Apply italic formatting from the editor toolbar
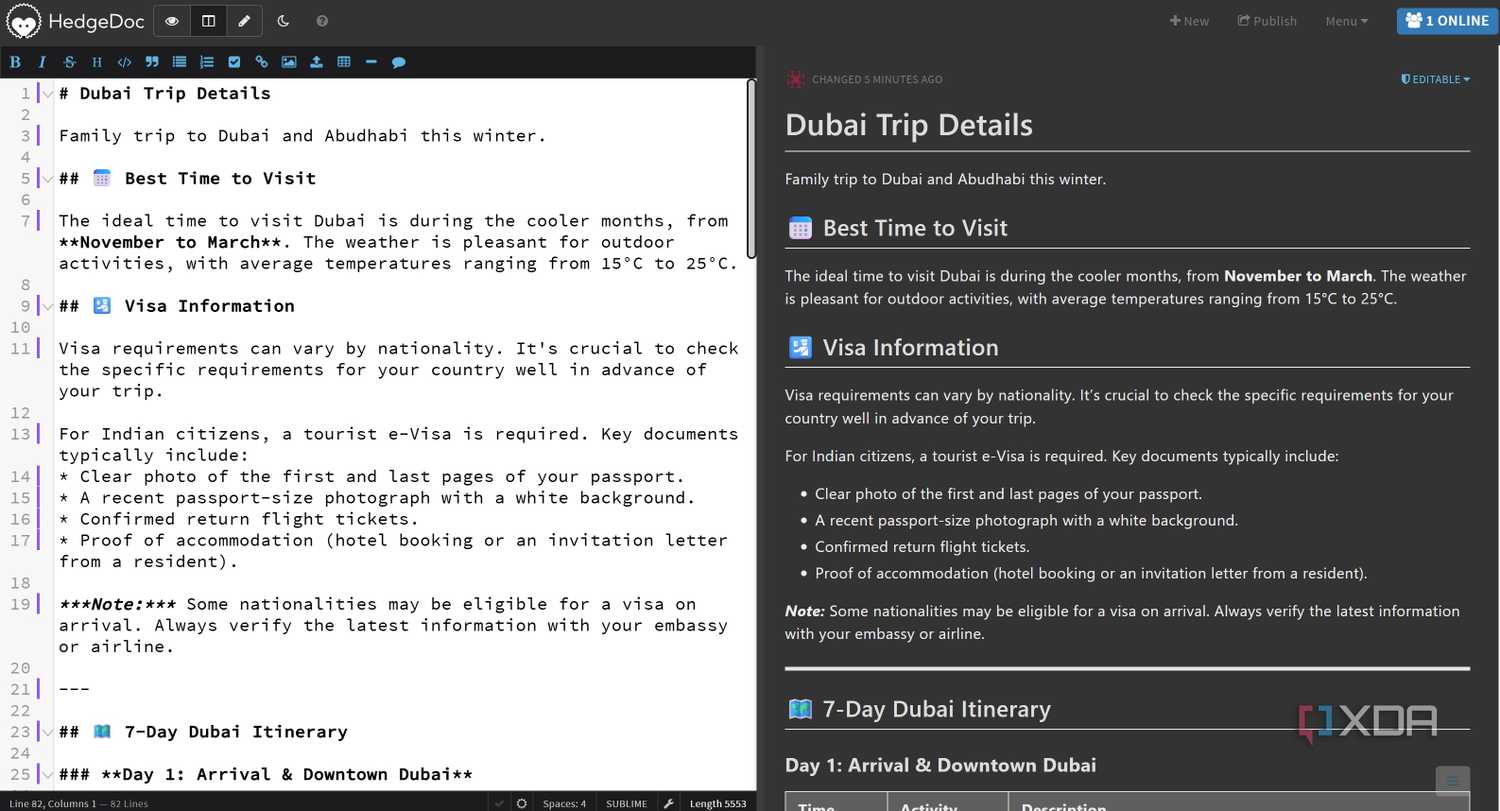This screenshot has width=1500, height=811. click(x=42, y=62)
